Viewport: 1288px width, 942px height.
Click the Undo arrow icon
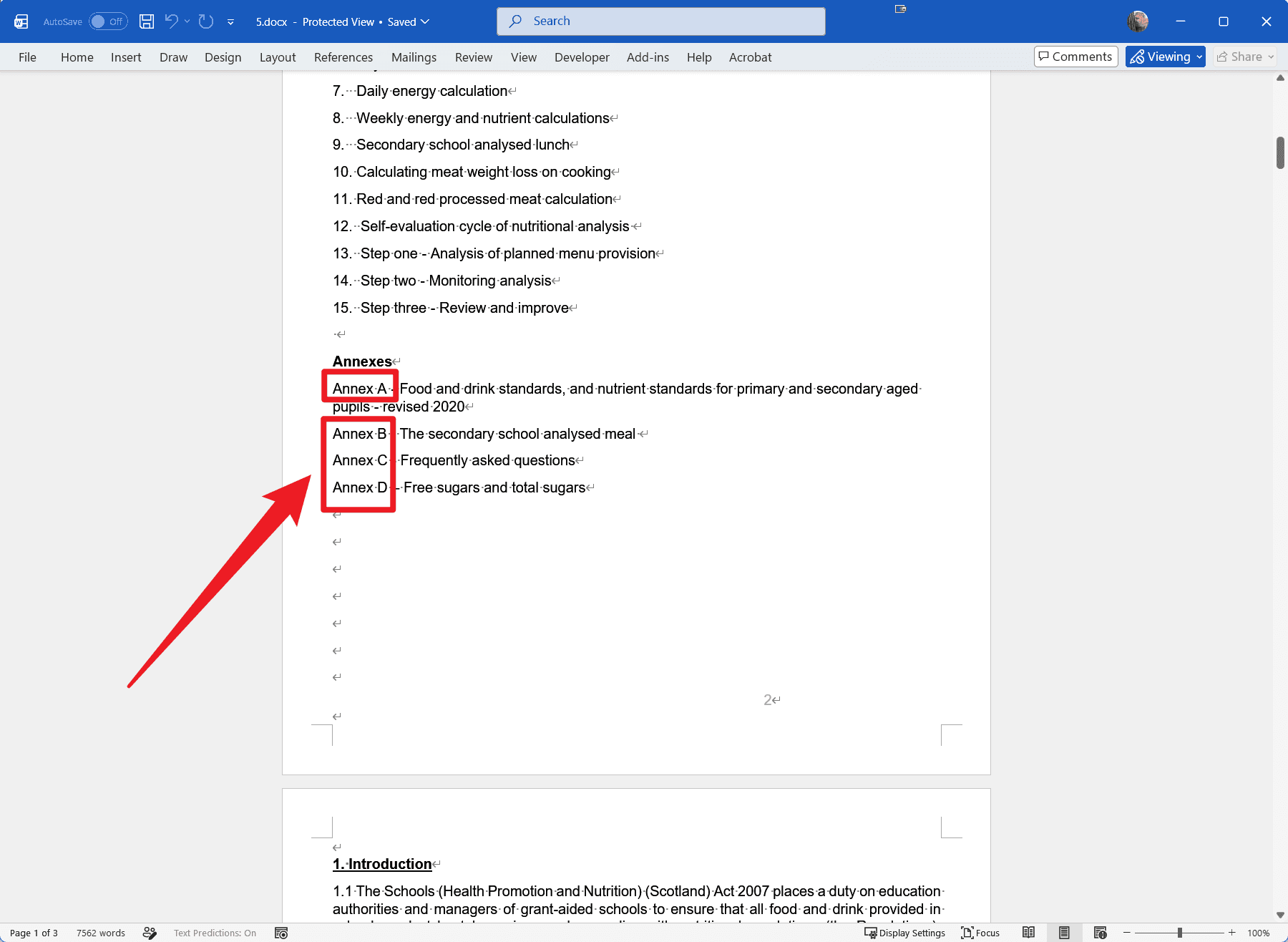pos(171,21)
